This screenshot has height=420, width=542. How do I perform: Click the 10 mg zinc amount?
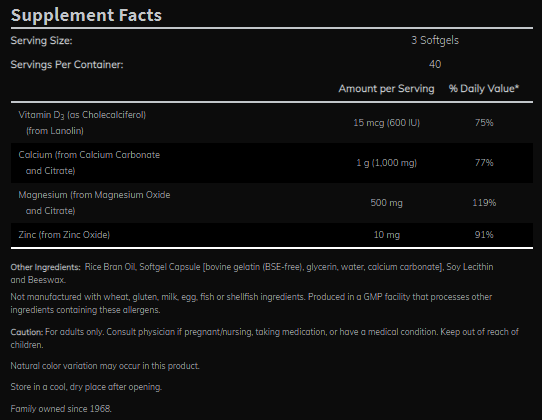coord(386,235)
